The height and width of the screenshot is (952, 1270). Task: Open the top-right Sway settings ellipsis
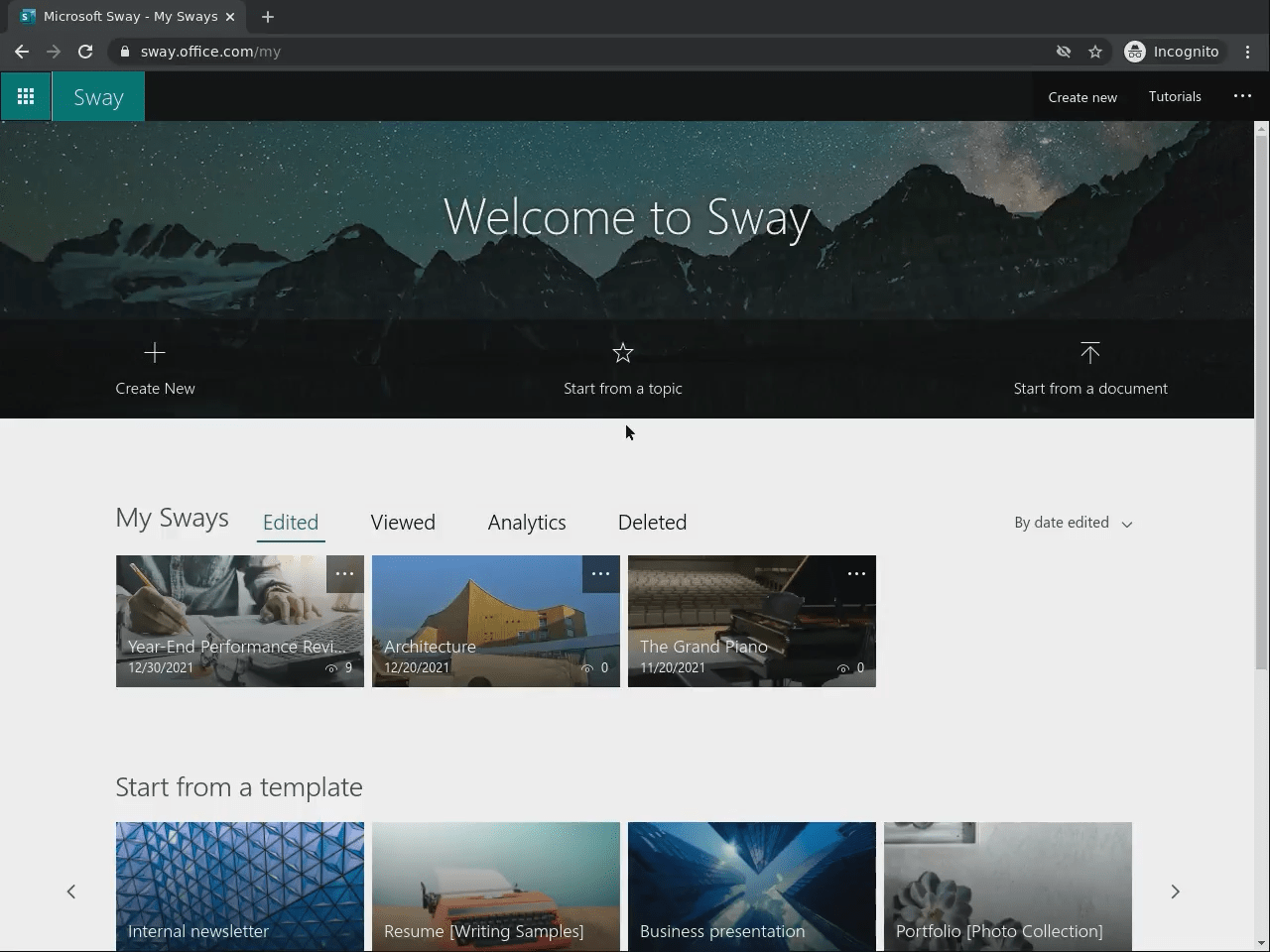tap(1242, 96)
